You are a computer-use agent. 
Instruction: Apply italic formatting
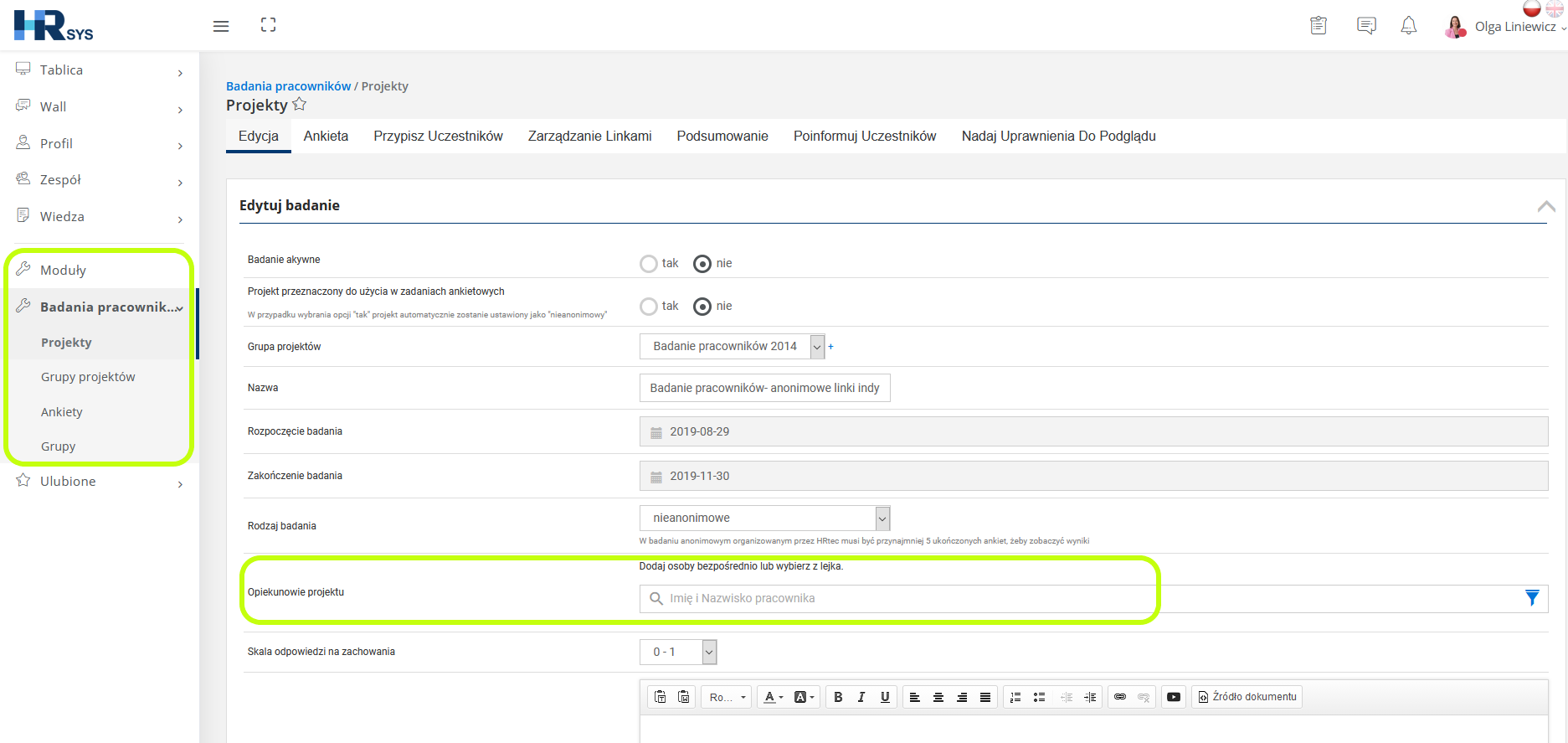(x=861, y=697)
